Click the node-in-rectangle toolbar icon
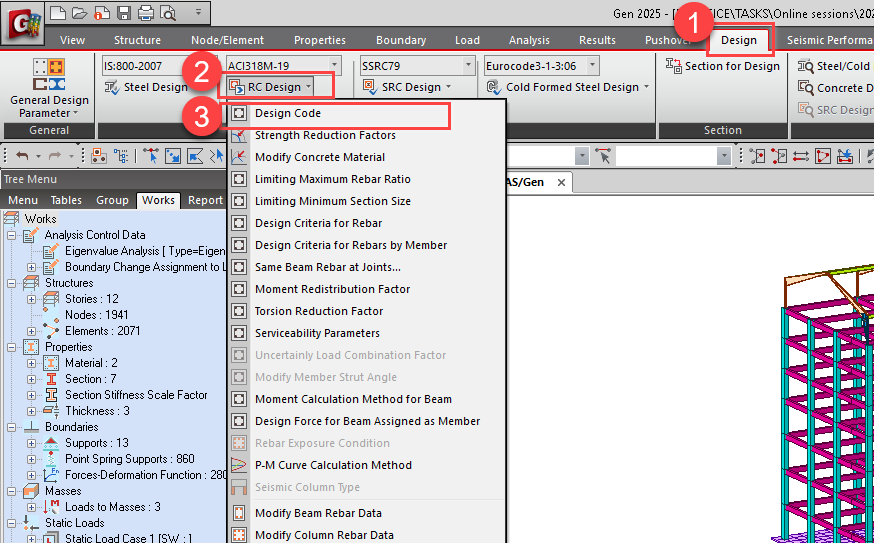The width and height of the screenshot is (874, 543). pos(757,156)
